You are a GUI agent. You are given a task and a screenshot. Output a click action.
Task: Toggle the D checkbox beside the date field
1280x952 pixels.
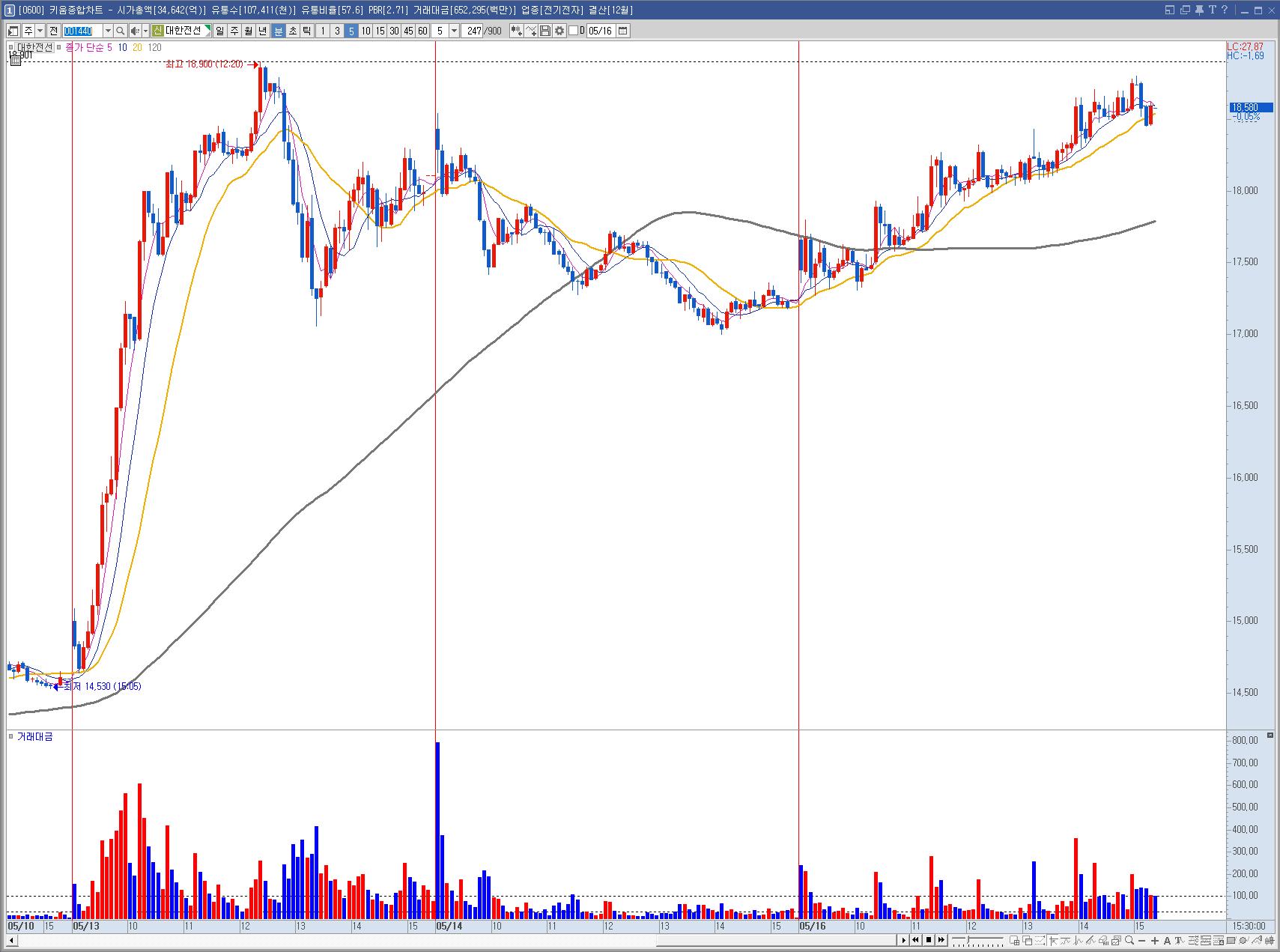click(x=574, y=31)
